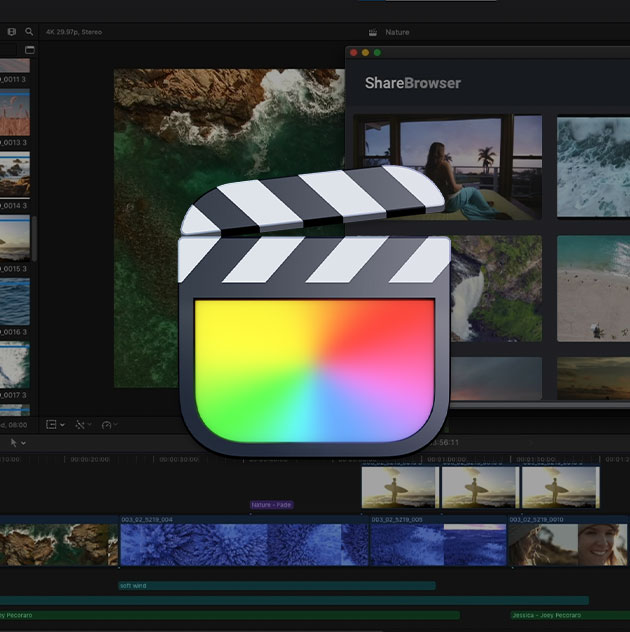The height and width of the screenshot is (632, 630).
Task: Select the rocky coastline clip in the timeline
Action: tap(59, 541)
